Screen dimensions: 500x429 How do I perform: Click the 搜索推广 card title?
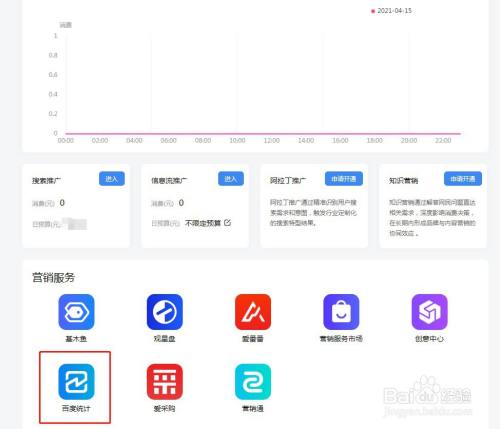click(x=46, y=181)
